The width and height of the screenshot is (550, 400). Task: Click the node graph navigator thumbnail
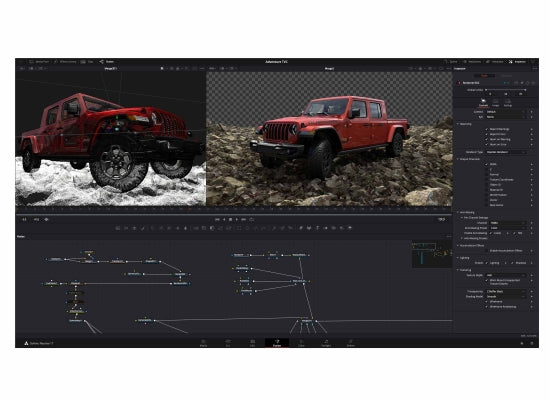tap(432, 254)
